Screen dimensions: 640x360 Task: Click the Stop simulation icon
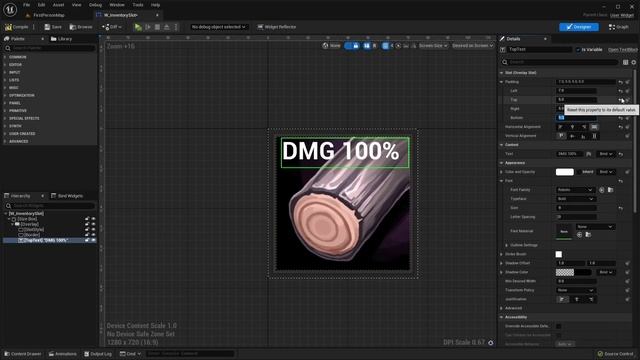tap(157, 27)
